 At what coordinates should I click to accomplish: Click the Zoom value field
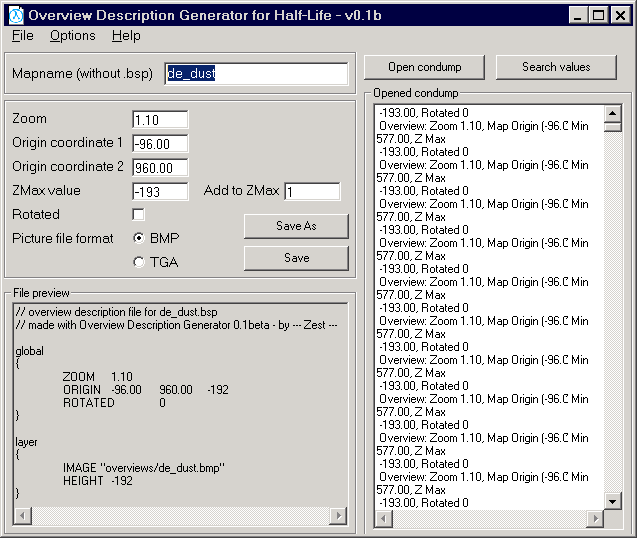pyautogui.click(x=160, y=120)
